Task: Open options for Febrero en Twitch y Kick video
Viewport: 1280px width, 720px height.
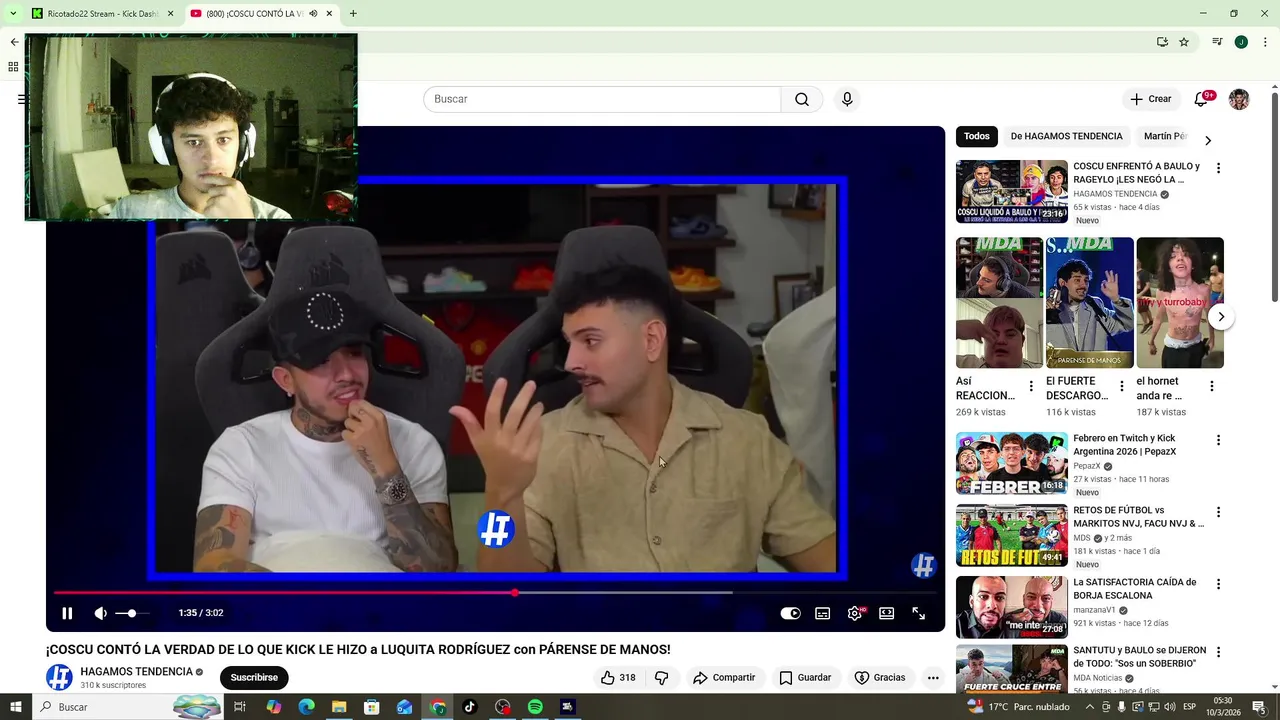Action: click(1218, 440)
